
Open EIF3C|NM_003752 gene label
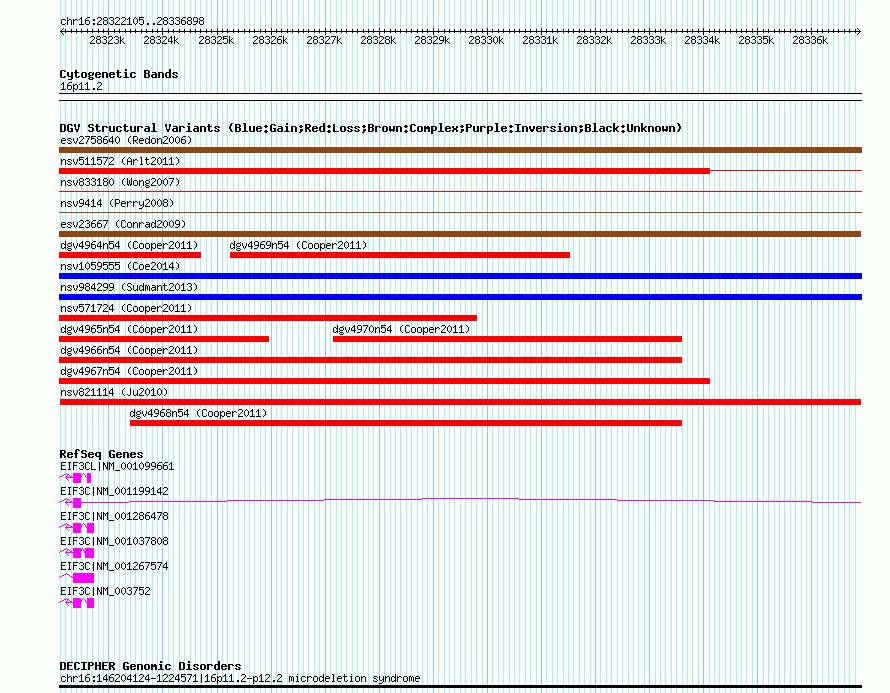(105, 591)
